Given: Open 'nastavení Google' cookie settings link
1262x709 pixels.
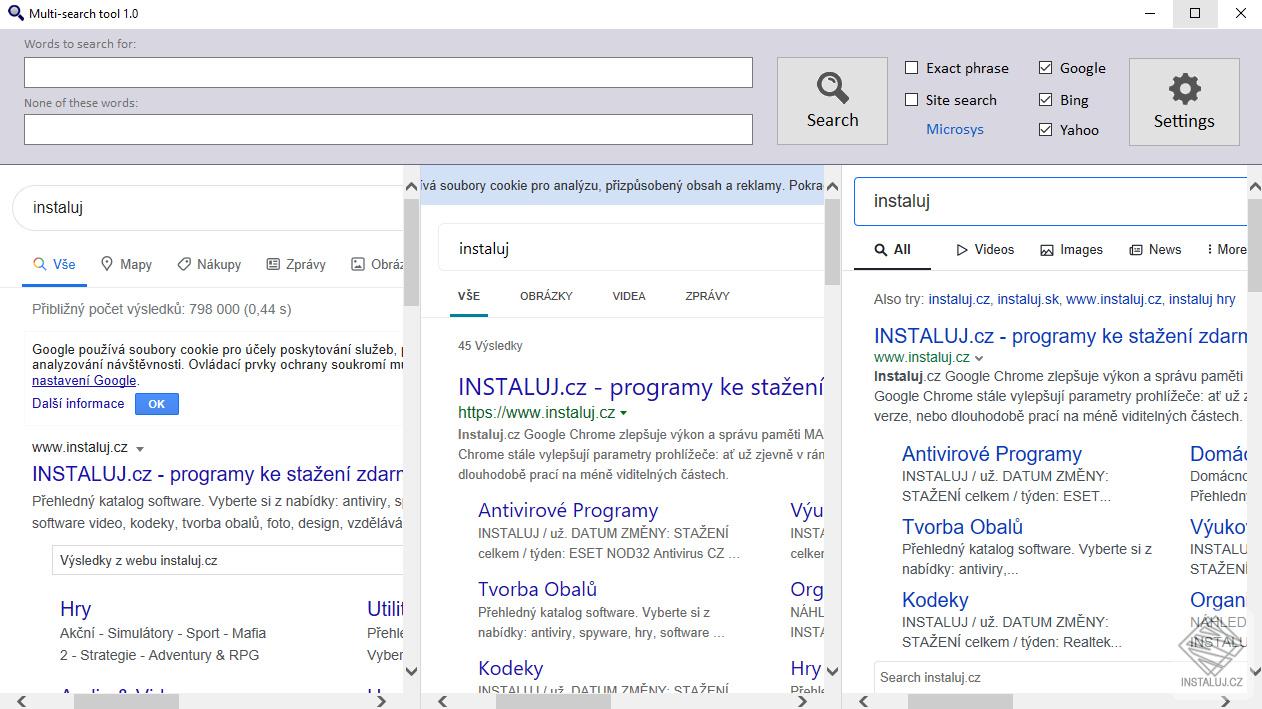Looking at the screenshot, I should click(x=84, y=380).
